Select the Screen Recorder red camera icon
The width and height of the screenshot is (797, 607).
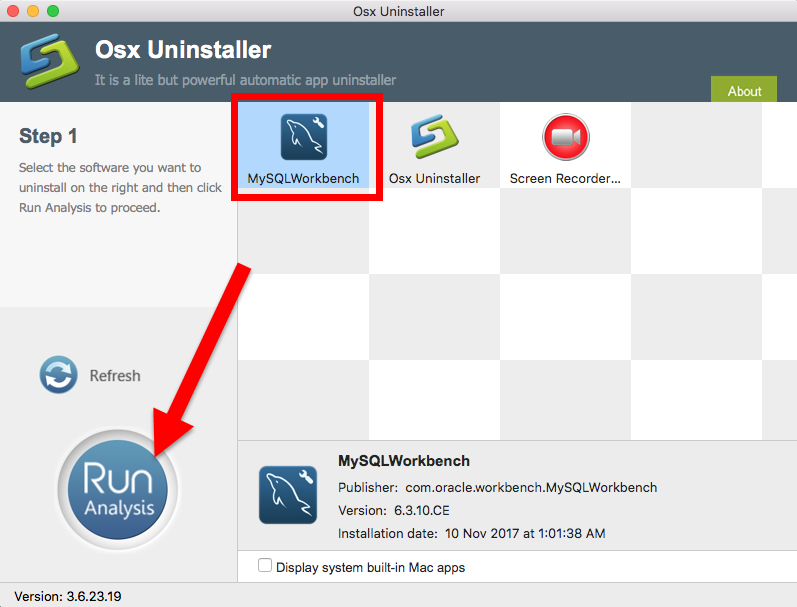[x=565, y=137]
